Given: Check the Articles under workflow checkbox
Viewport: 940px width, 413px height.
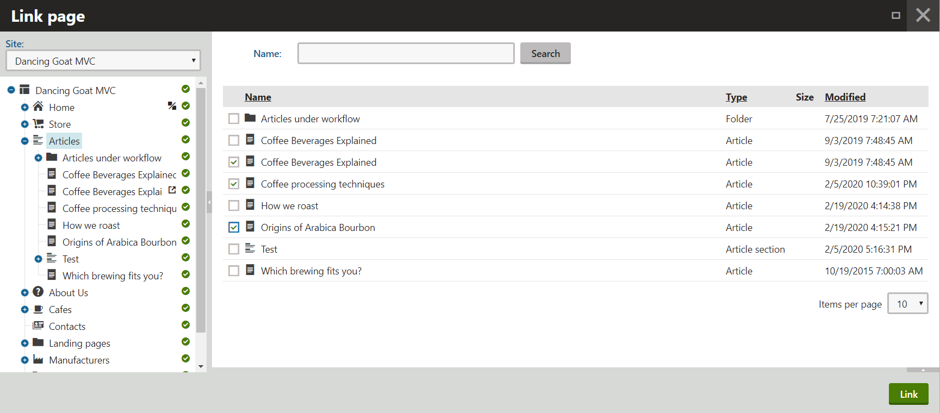Looking at the screenshot, I should 234,119.
